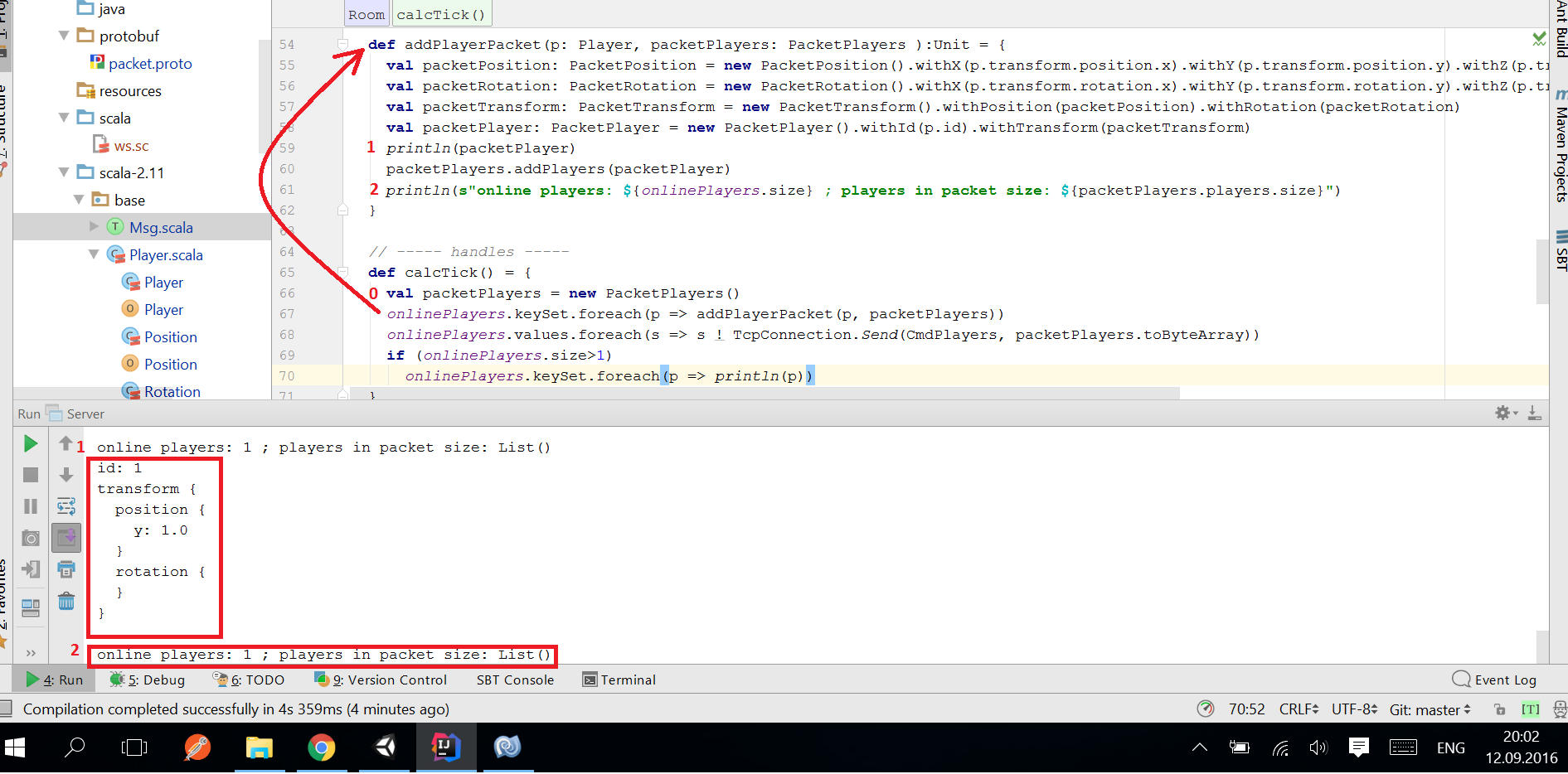Click the Dump Threads camera icon

point(31,538)
